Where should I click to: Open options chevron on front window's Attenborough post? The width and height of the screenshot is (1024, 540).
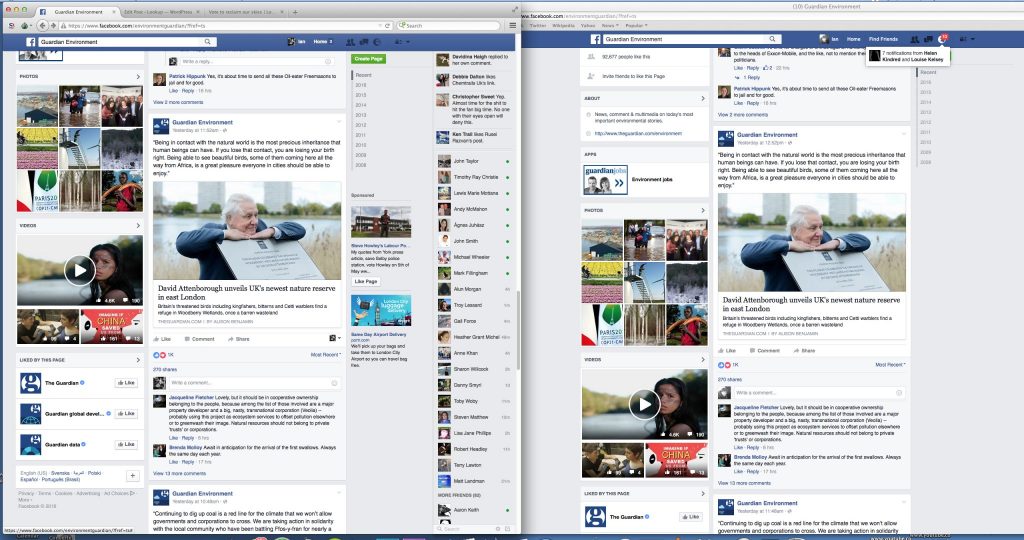339,121
